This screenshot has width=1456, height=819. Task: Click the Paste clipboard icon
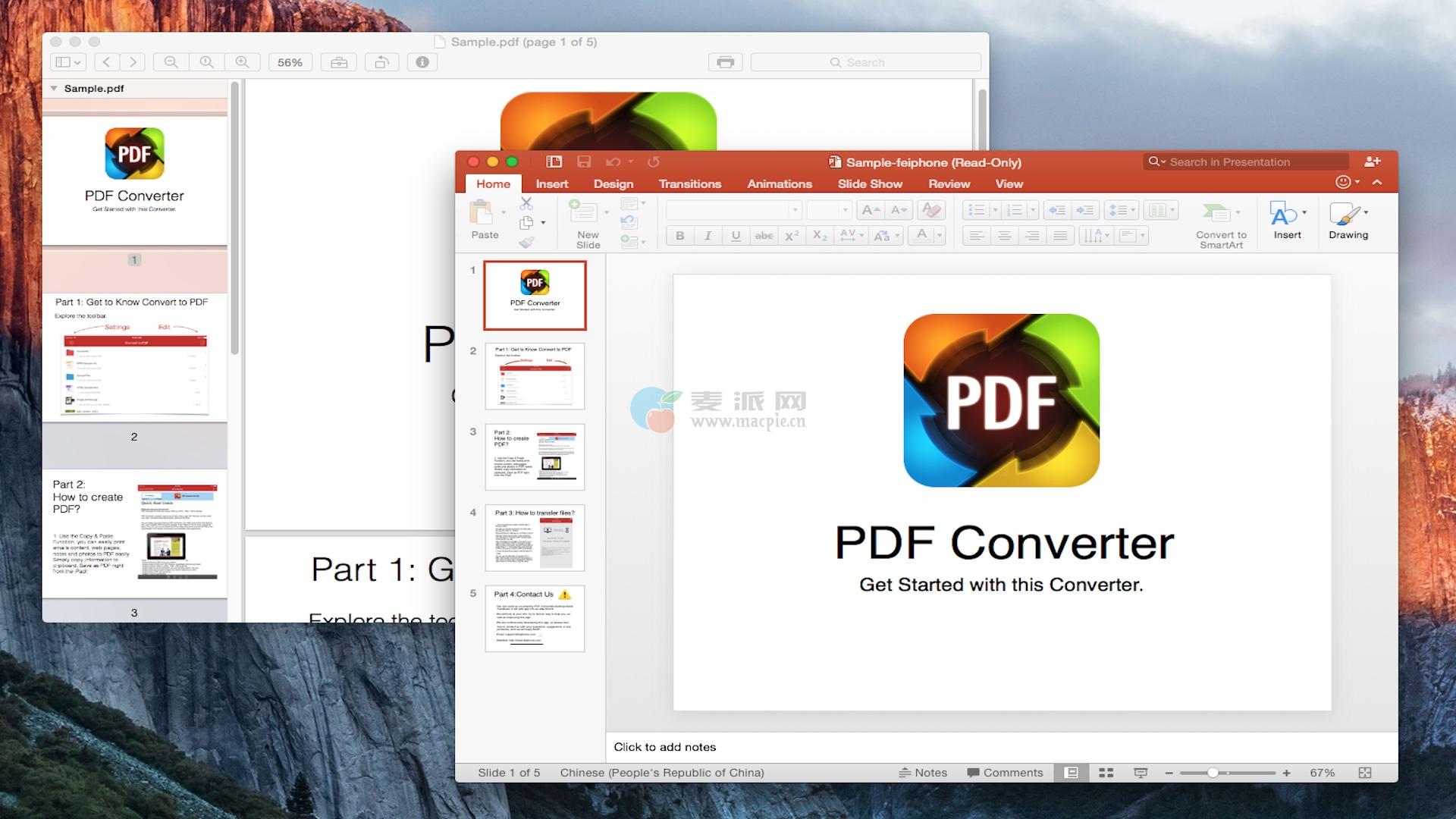tap(481, 213)
